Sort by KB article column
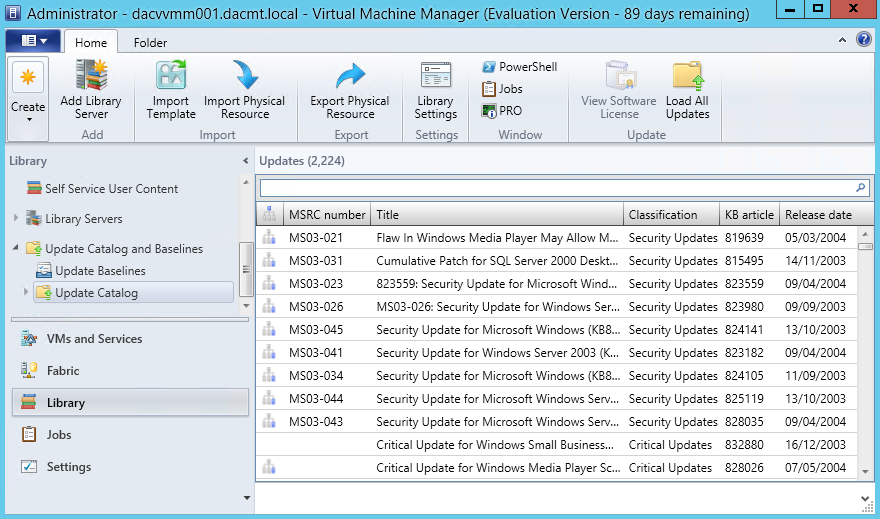The width and height of the screenshot is (880, 519). pos(749,214)
